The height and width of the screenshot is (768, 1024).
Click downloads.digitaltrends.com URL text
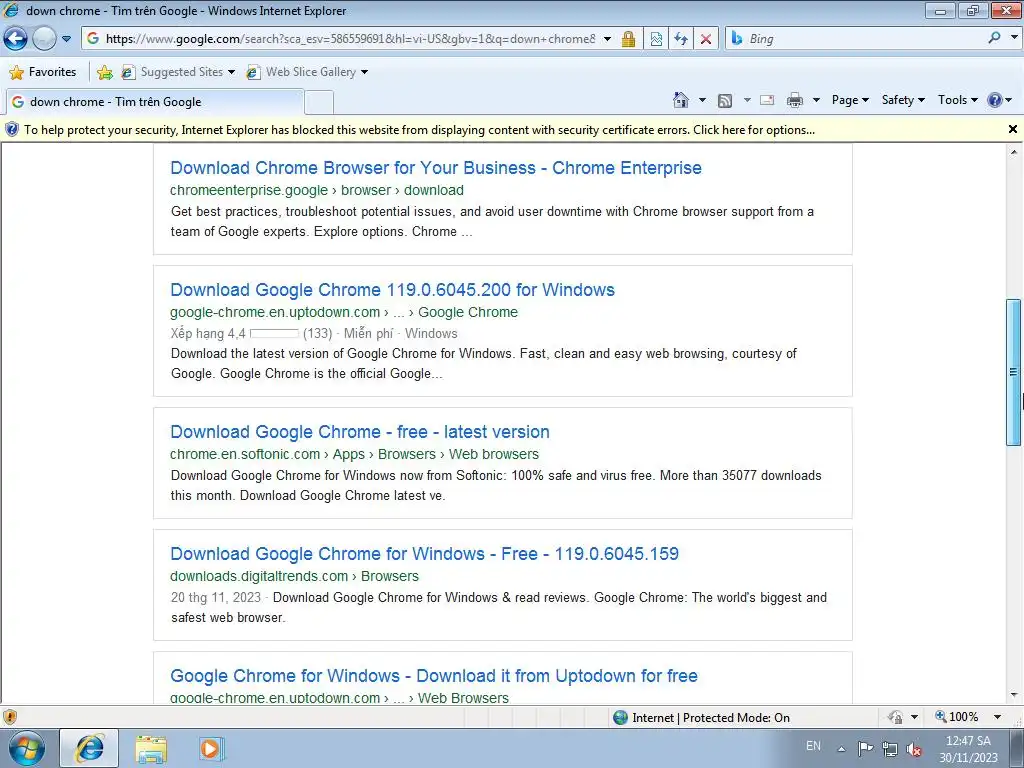coord(259,576)
